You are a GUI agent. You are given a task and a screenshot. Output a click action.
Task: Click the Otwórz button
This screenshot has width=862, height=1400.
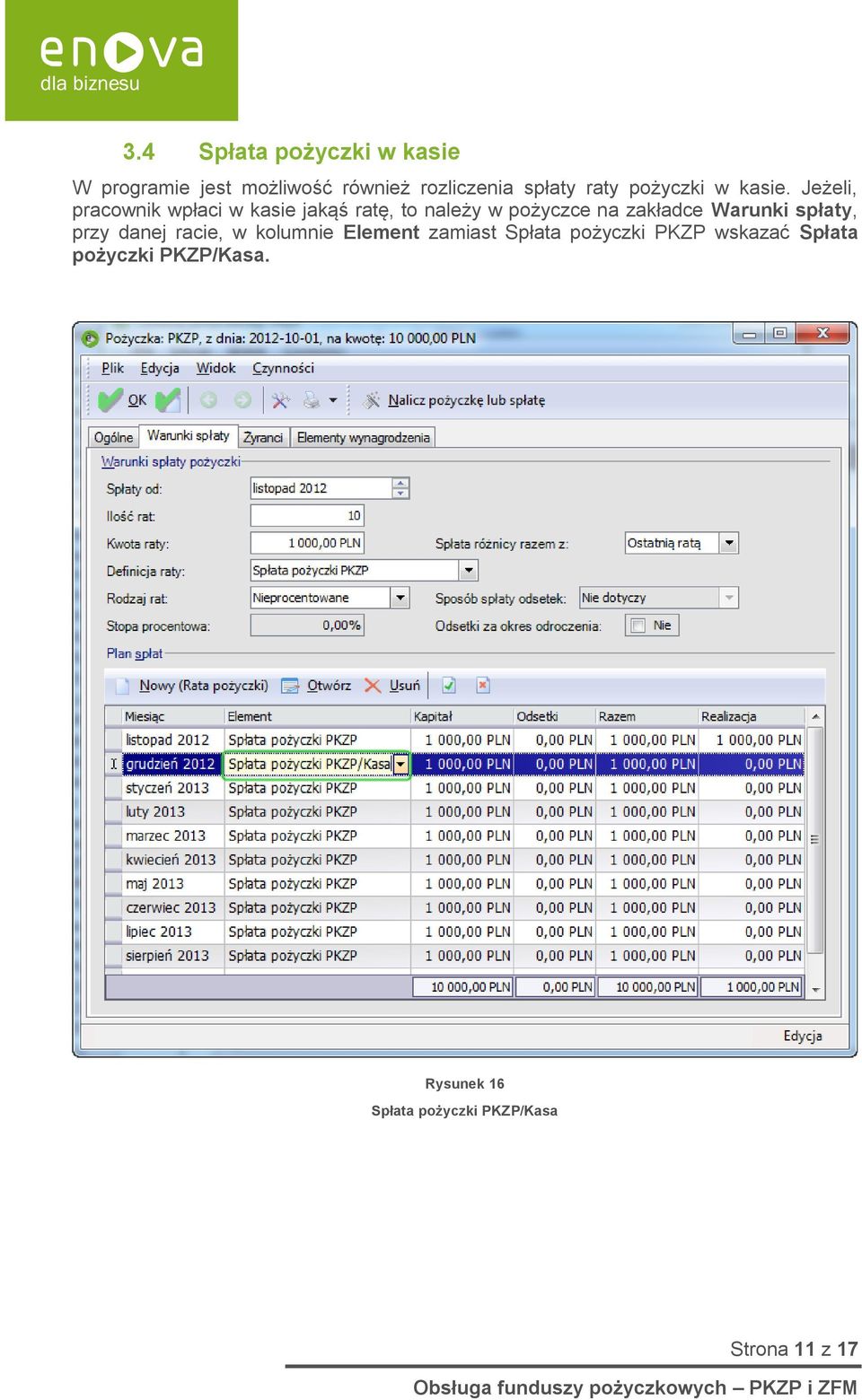pos(316,686)
